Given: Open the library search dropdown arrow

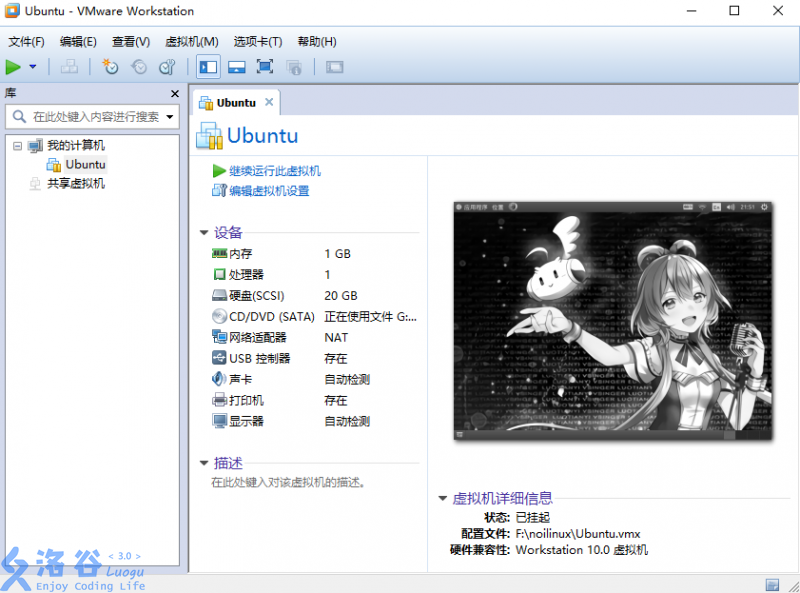Looking at the screenshot, I should 170,117.
